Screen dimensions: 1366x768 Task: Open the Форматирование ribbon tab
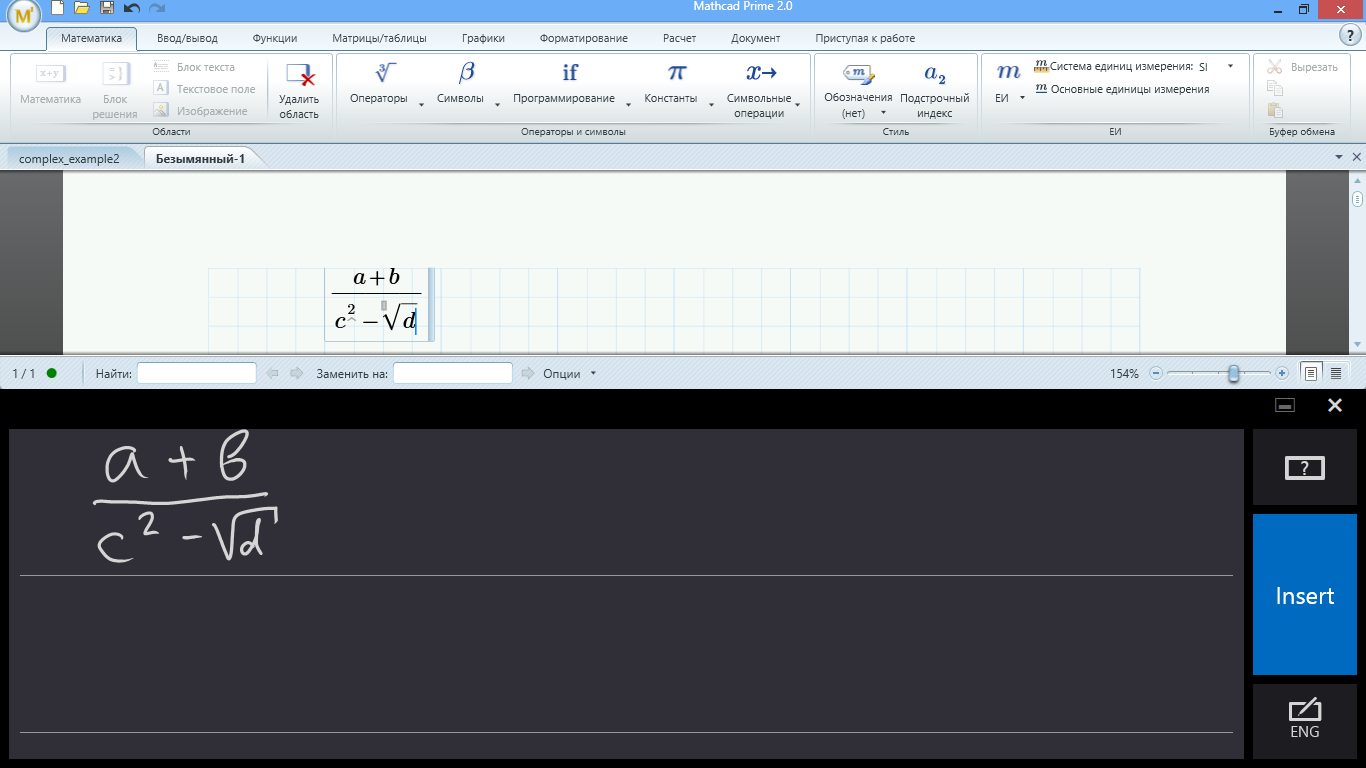pyautogui.click(x=583, y=38)
